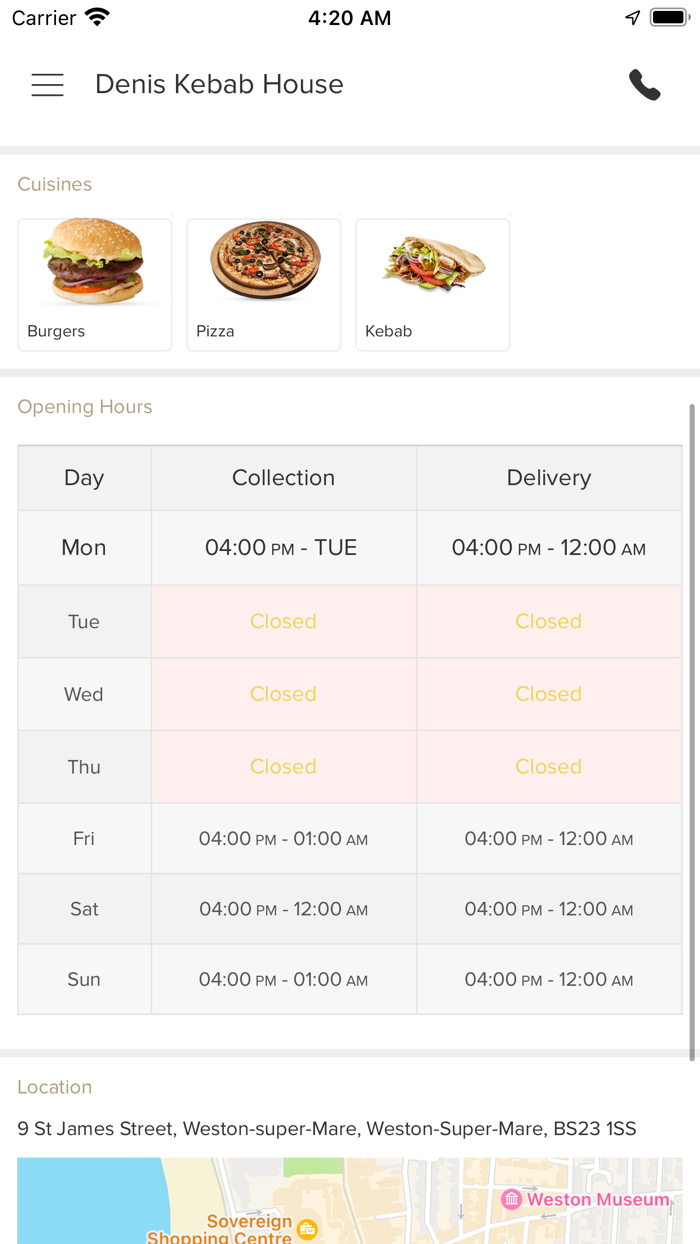Tap the Collection column header
This screenshot has width=700, height=1244.
pyautogui.click(x=283, y=477)
